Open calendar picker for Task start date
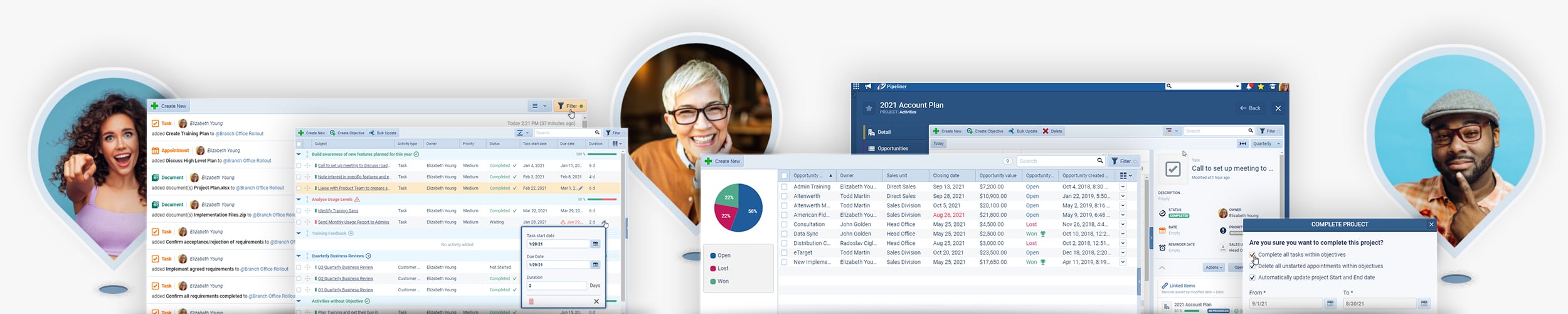 [595, 244]
